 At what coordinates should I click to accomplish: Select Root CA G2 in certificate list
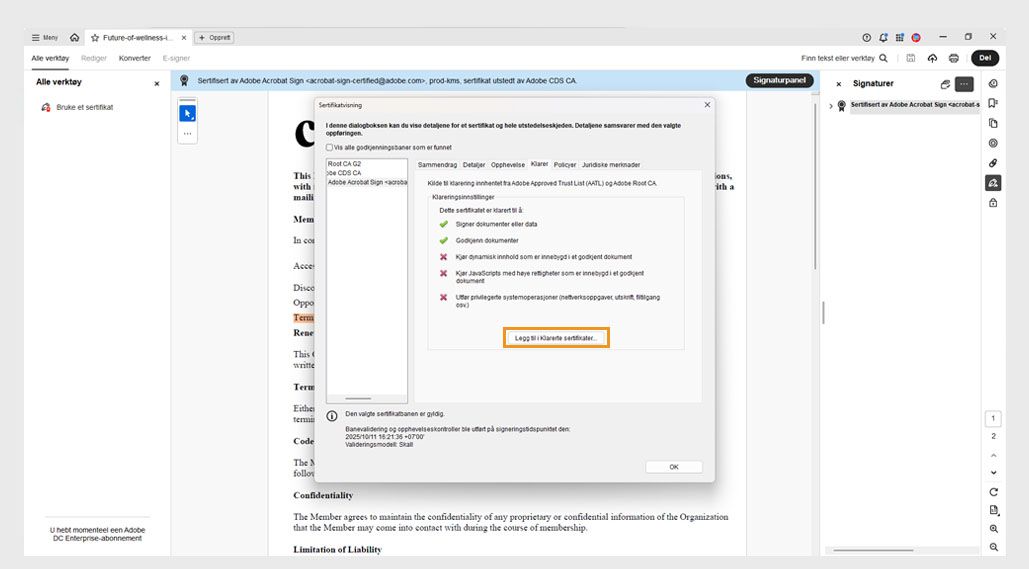(x=345, y=164)
